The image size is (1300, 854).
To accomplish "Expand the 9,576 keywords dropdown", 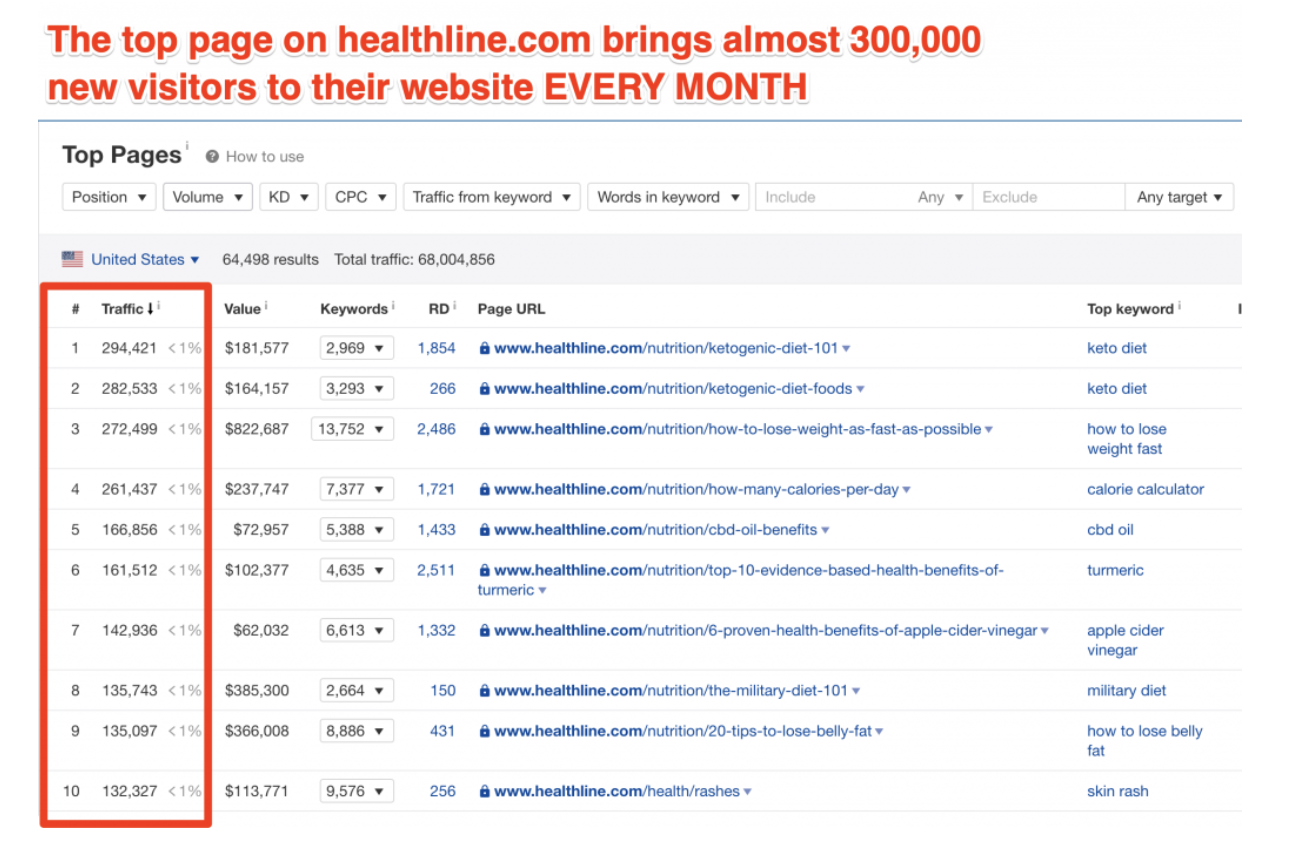I will 356,791.
